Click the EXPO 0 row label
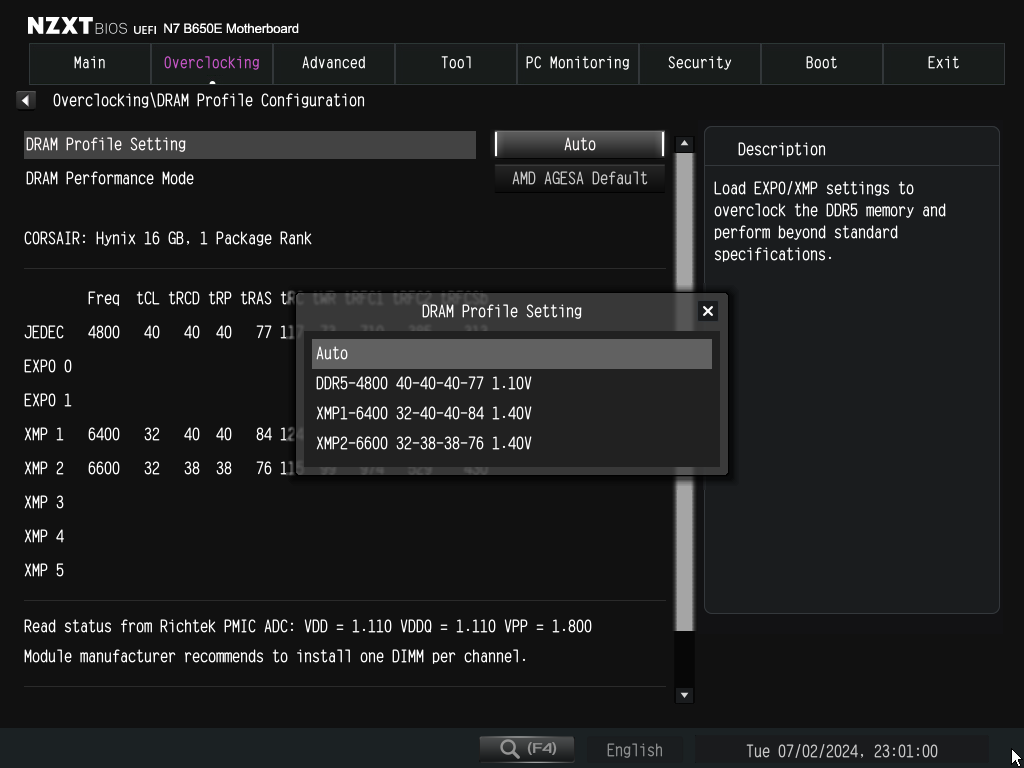Viewport: 1024px width, 768px height. pos(48,366)
